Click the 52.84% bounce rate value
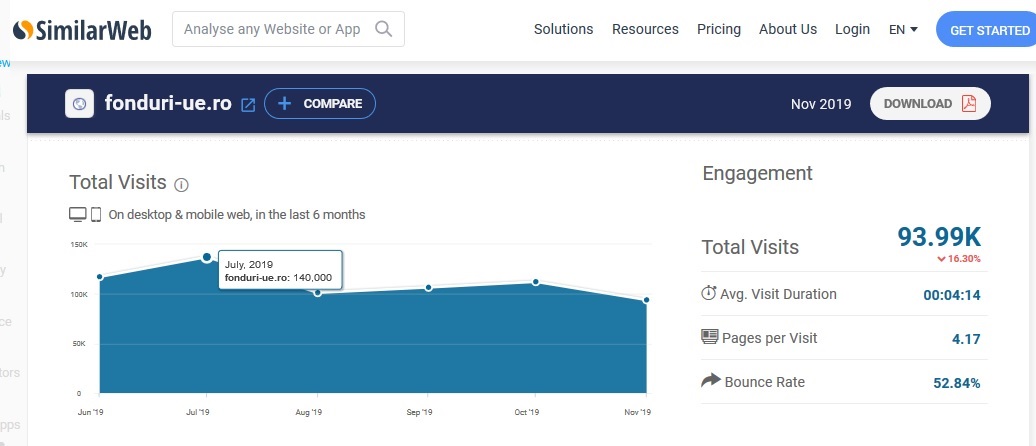 (957, 383)
